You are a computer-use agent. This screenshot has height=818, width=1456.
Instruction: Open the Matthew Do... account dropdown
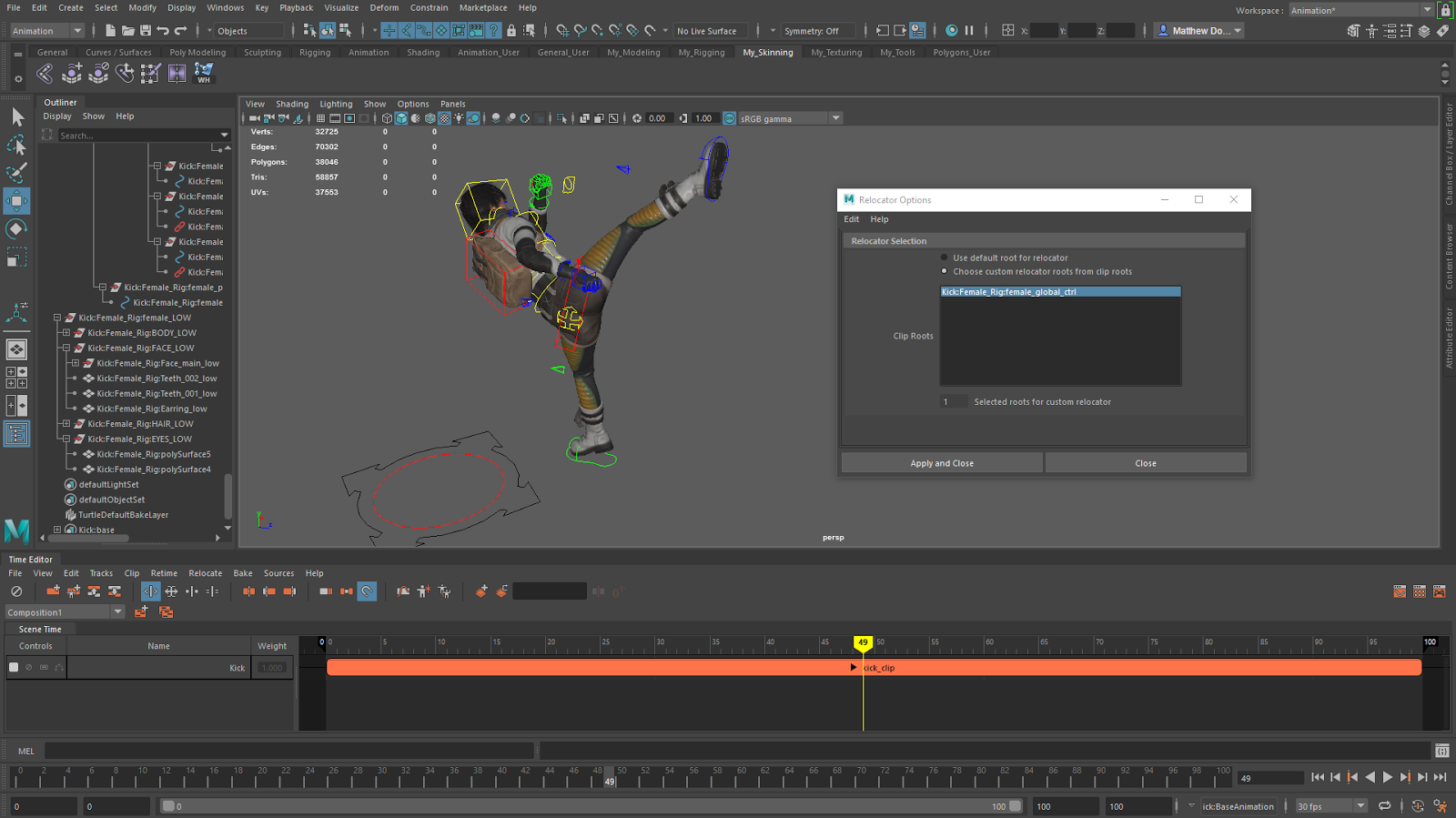(1199, 31)
